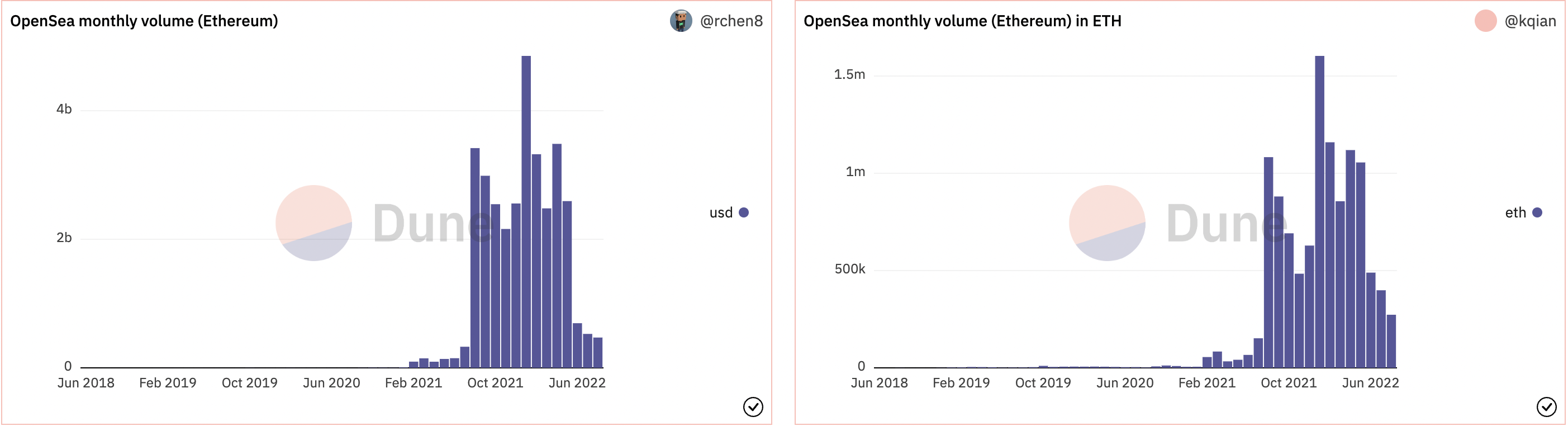Screen dimensions: 1568x426
Task: Click the "1.5m" y-axis label
Action: pyautogui.click(x=850, y=74)
